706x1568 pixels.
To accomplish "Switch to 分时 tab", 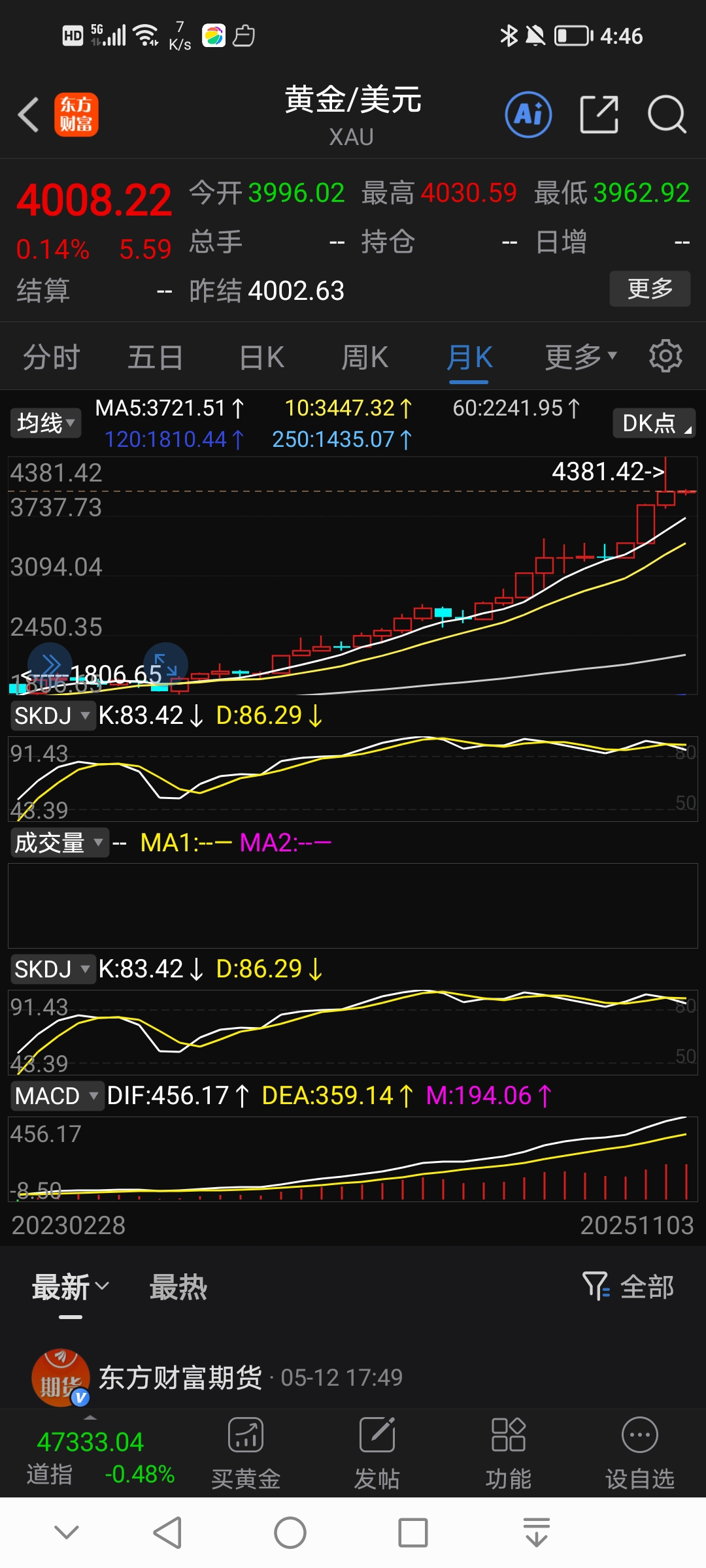I will tap(52, 357).
